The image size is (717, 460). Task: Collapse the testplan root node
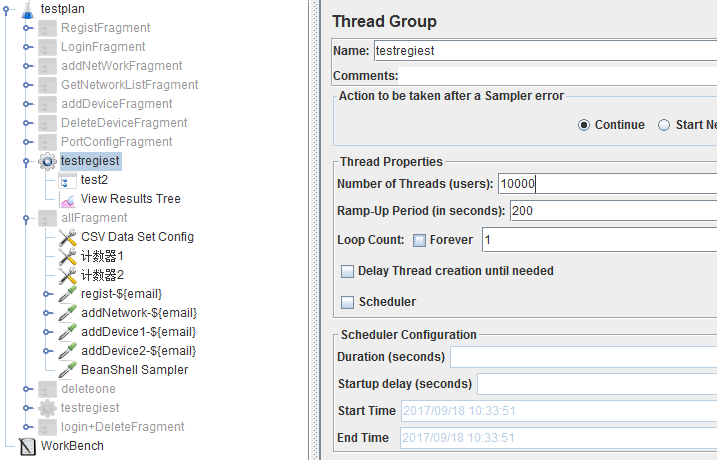point(6,9)
